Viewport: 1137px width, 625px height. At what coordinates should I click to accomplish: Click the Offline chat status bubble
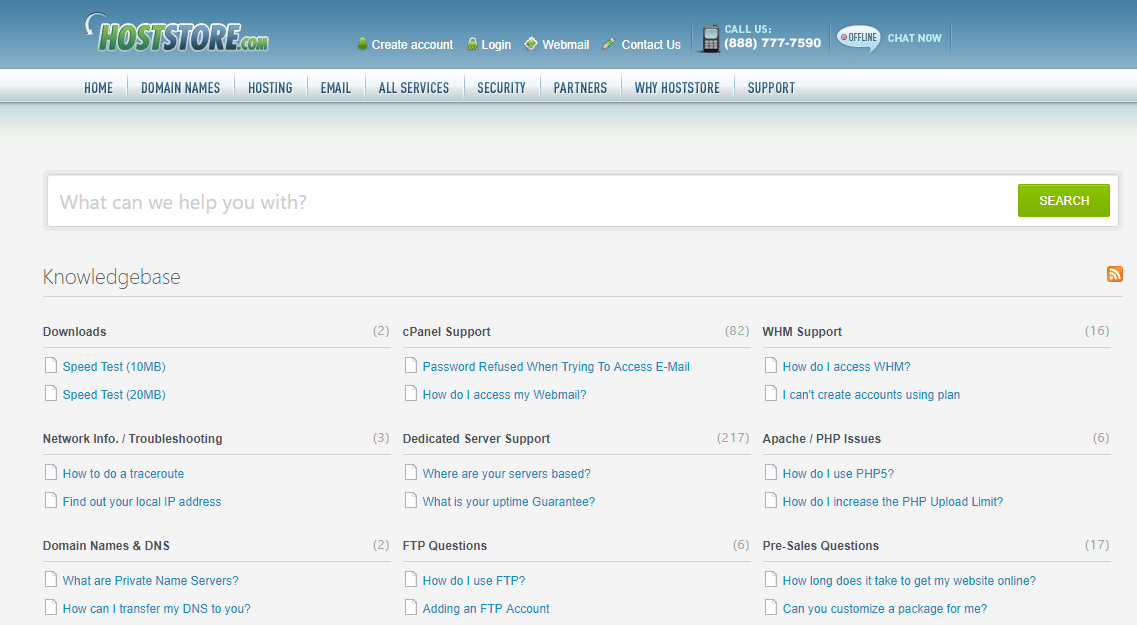pos(859,38)
